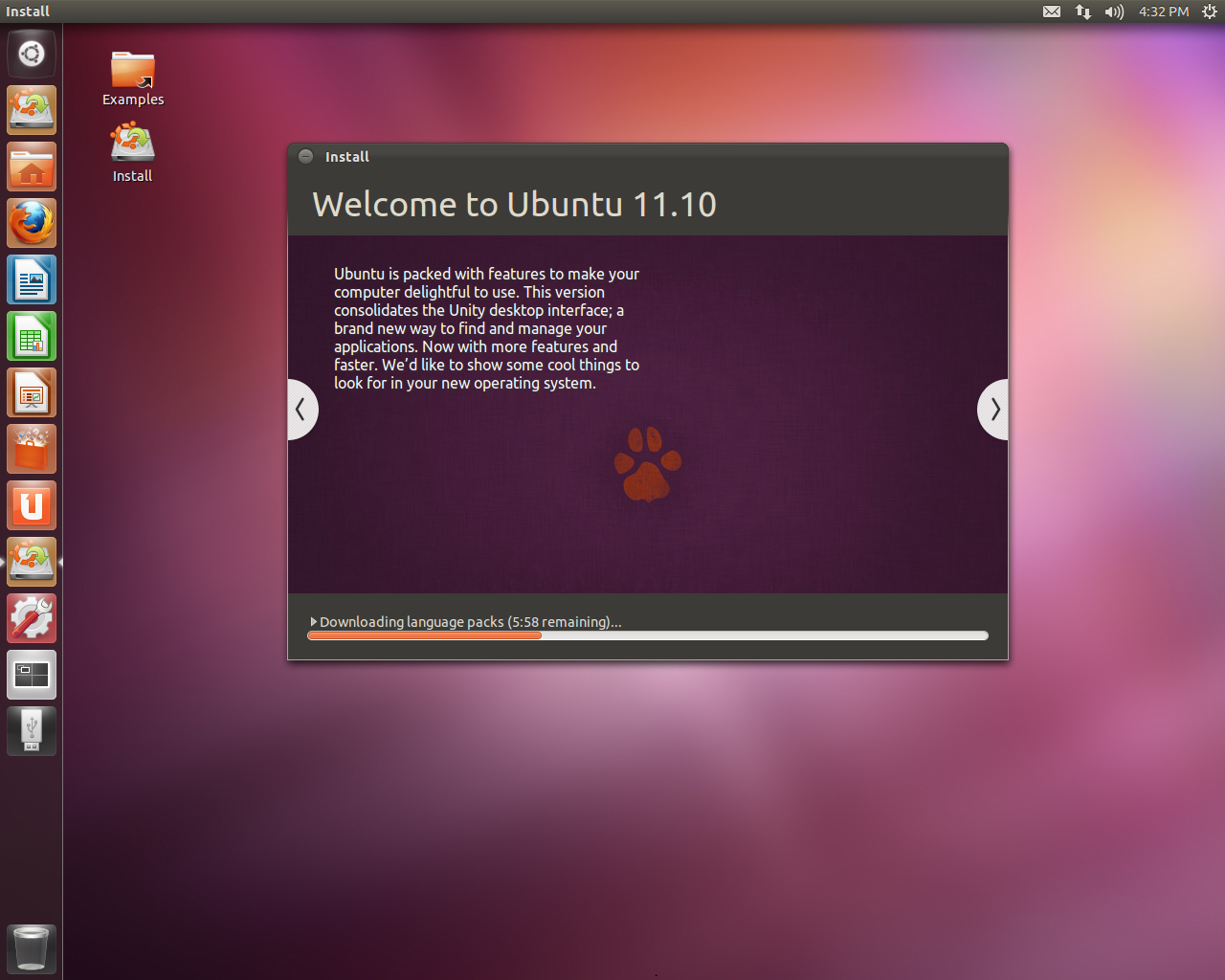Click the top Install Ubuntu launcher icon
Screen dimensions: 1225x980
coord(32,110)
